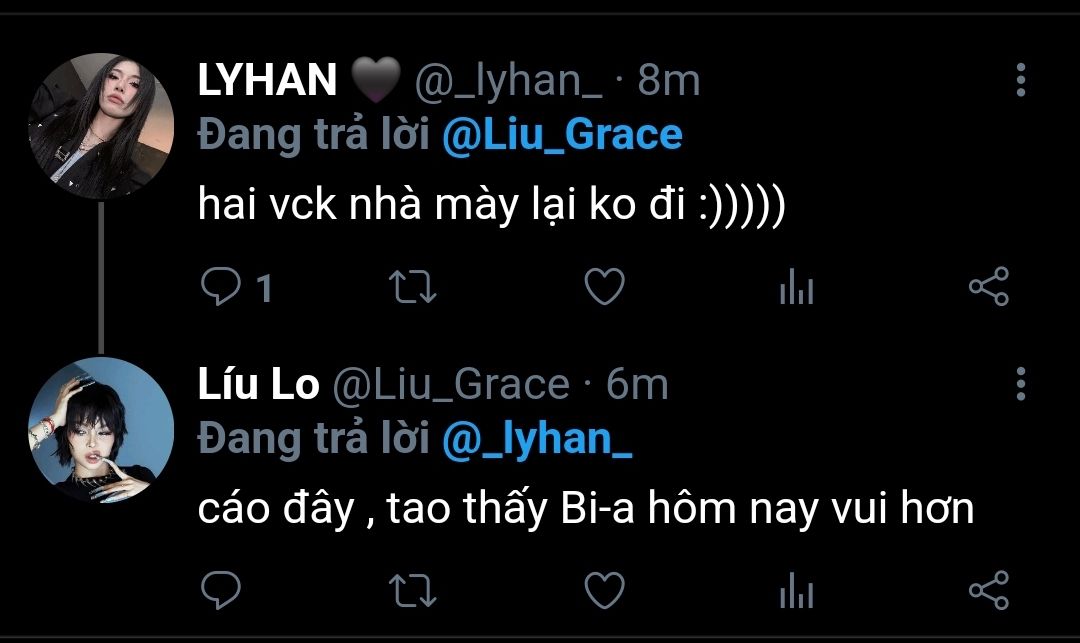Open the 8m timestamp on LYHAN's tweet
Viewport: 1080px width, 643px height.
669,81
